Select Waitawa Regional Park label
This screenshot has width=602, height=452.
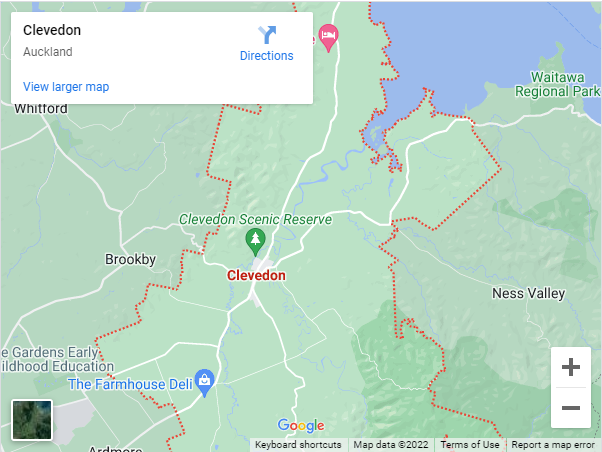(x=557, y=84)
